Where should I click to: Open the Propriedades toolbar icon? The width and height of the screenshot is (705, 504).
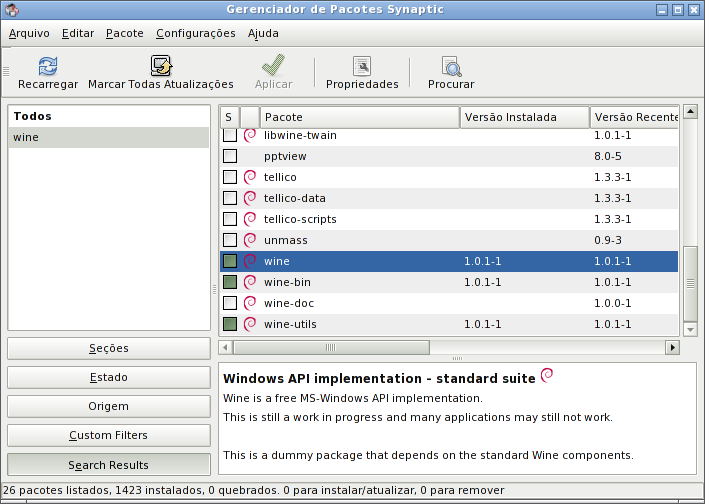(x=362, y=66)
